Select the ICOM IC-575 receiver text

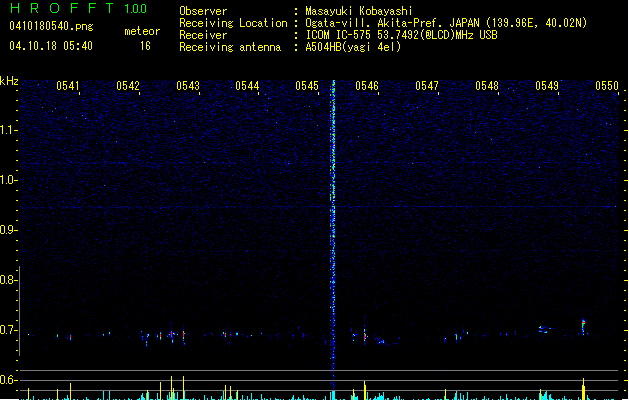coord(401,35)
